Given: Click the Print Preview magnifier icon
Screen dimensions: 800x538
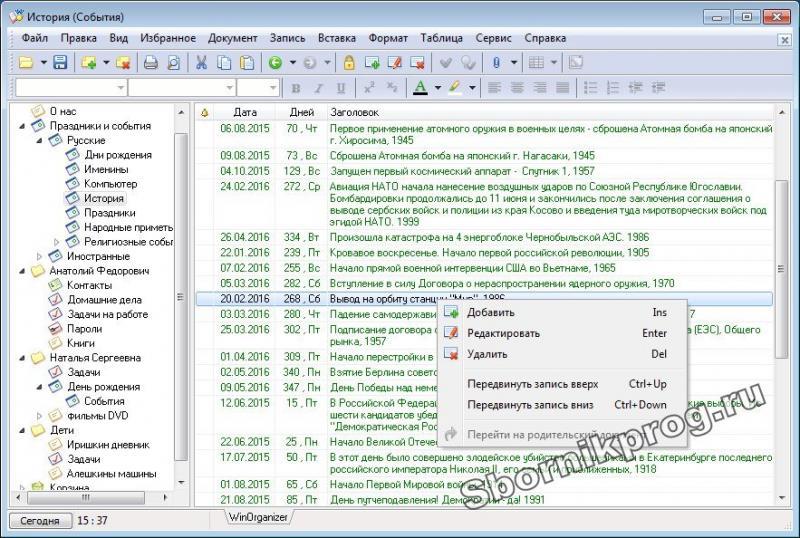Looking at the screenshot, I should coord(174,63).
